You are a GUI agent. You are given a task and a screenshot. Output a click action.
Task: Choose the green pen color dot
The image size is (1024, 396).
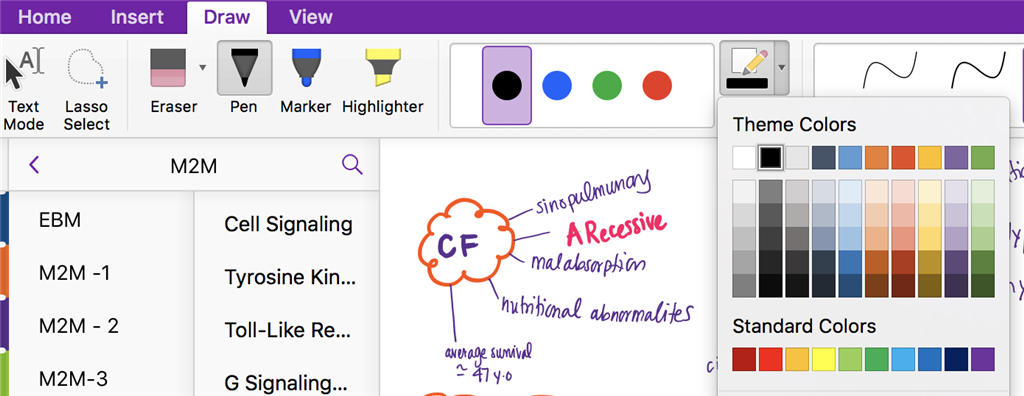[607, 86]
